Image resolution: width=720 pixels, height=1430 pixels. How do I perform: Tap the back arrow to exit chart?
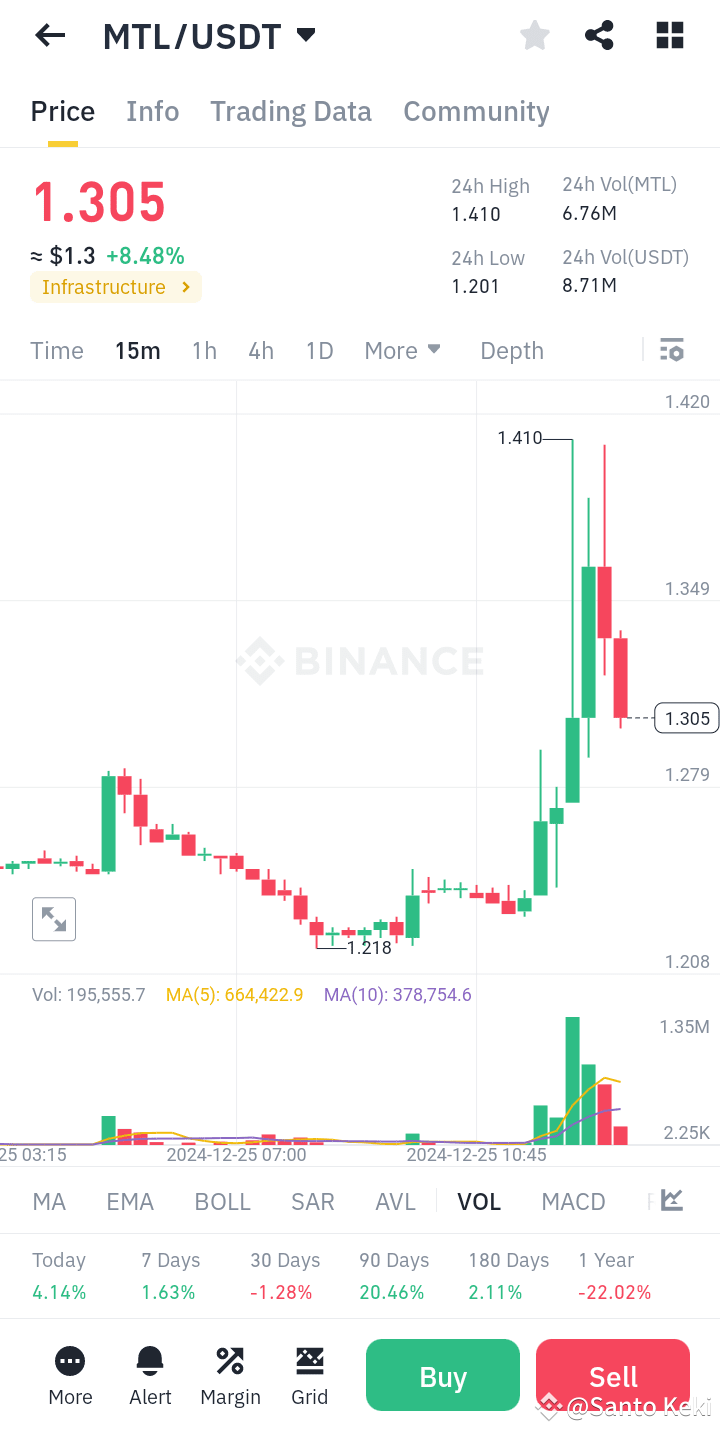pos(49,35)
